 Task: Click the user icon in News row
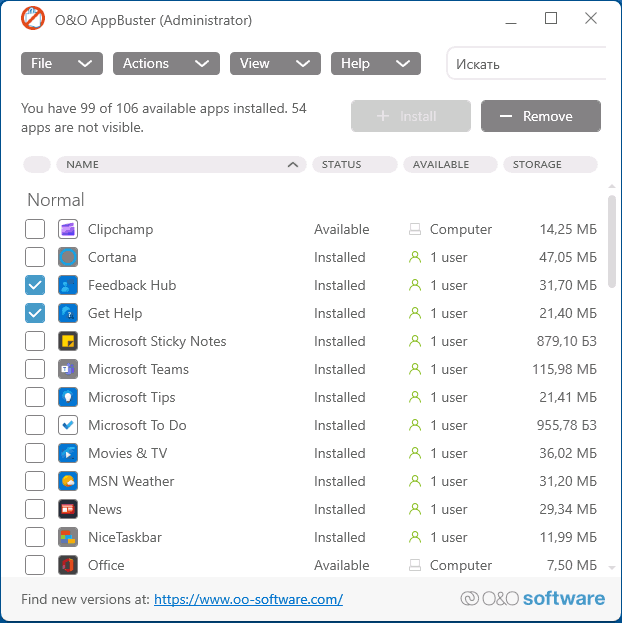415,509
